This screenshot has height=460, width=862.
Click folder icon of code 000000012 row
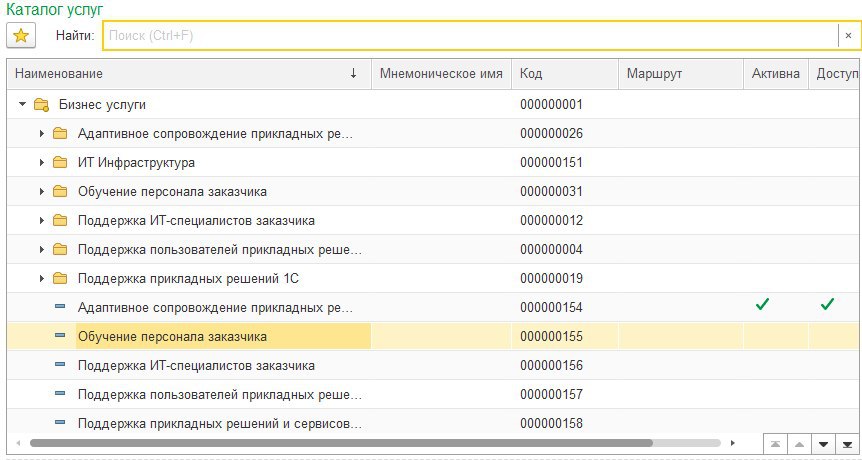pyautogui.click(x=60, y=220)
